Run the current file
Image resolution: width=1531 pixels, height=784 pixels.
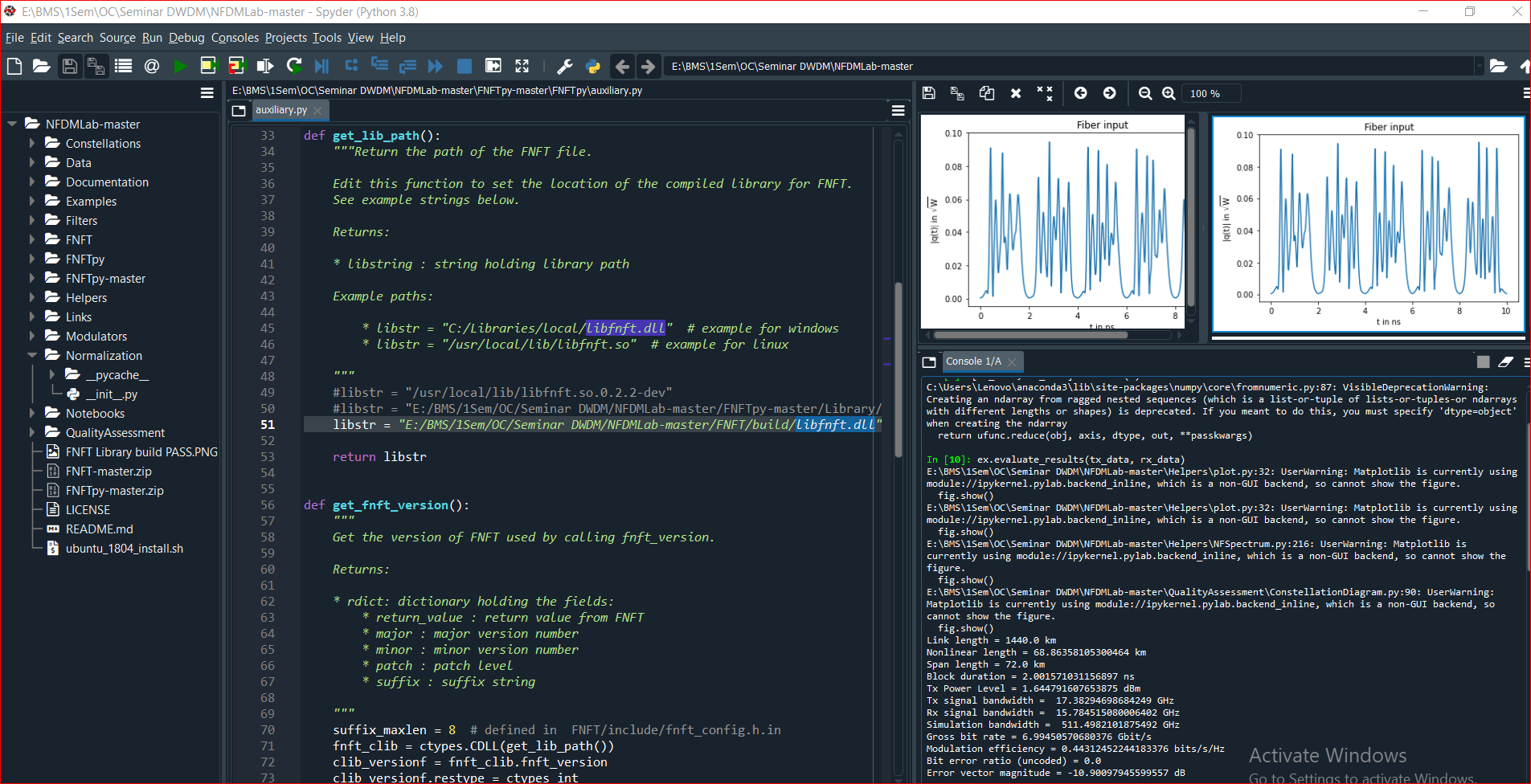coord(180,66)
